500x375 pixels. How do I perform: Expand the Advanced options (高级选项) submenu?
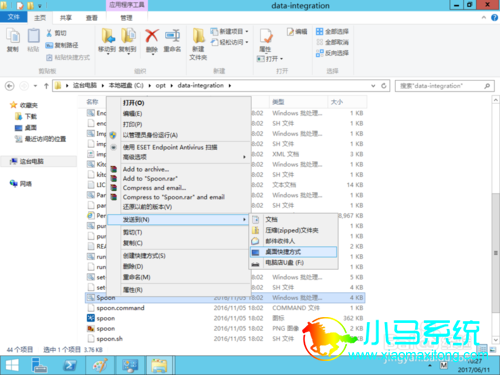point(179,157)
